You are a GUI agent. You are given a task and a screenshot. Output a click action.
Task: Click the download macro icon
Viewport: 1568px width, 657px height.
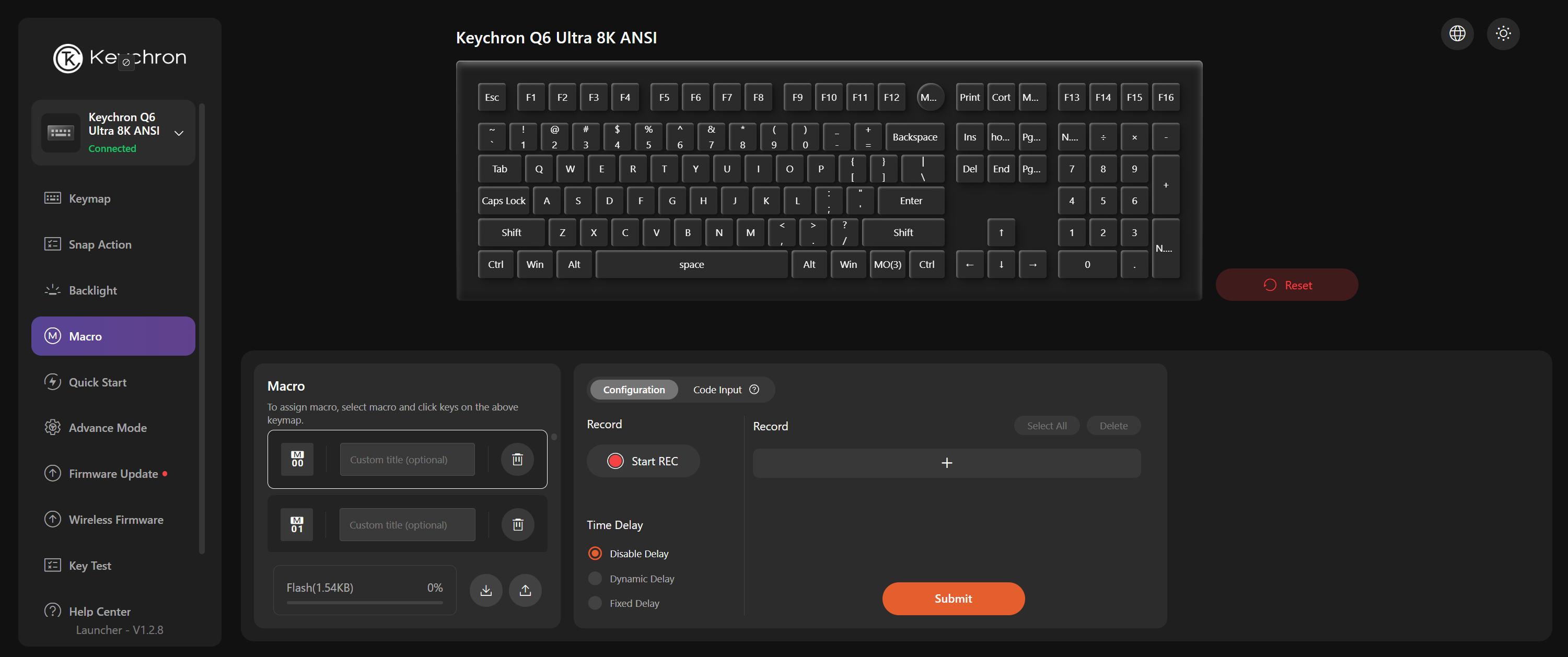[x=486, y=590]
